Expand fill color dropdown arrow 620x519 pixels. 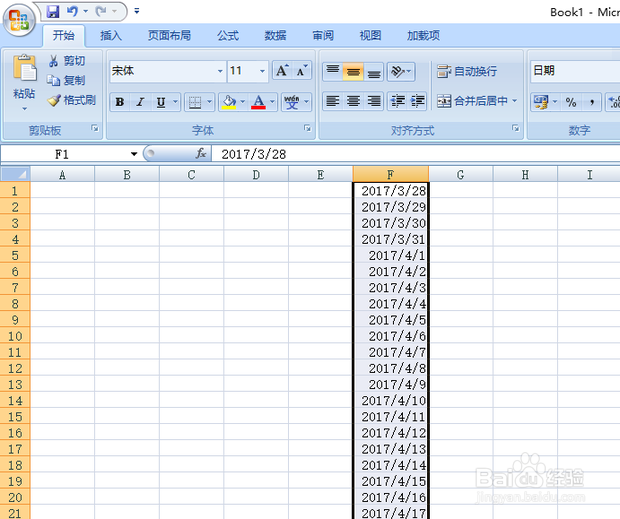[243, 102]
